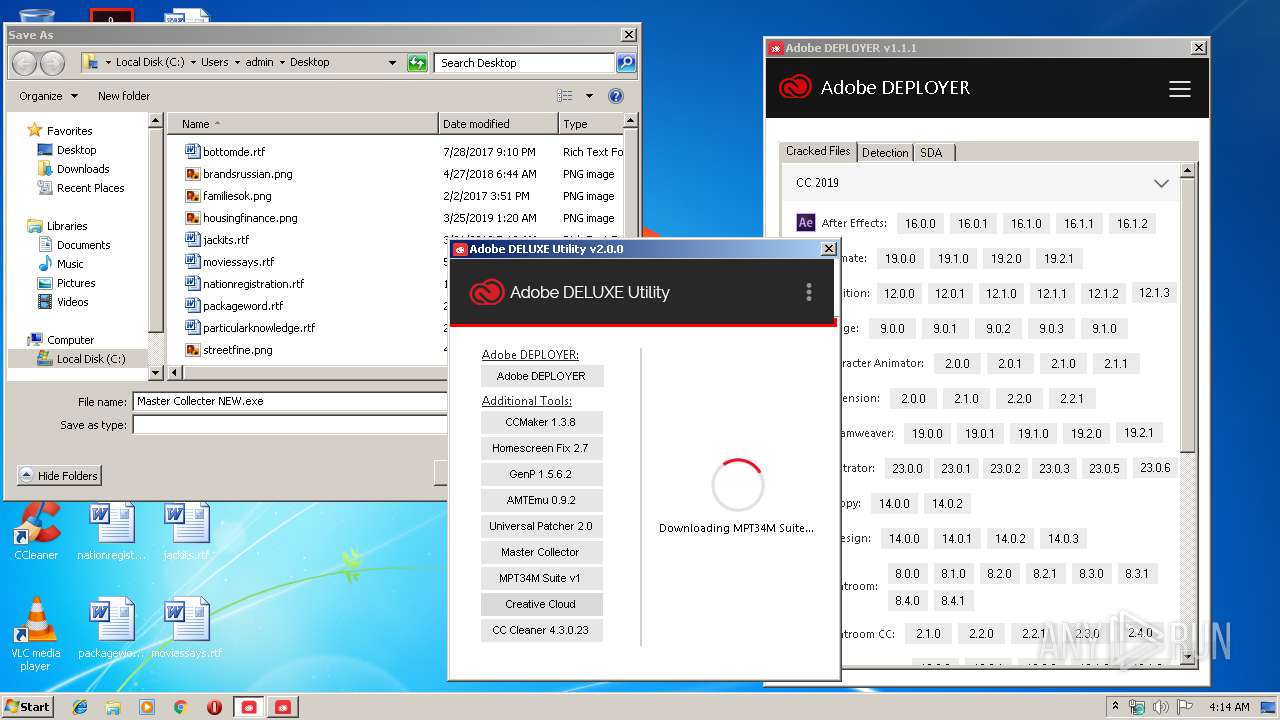Open the hamburger menu in Adobe DEPLOYER

click(x=1180, y=89)
